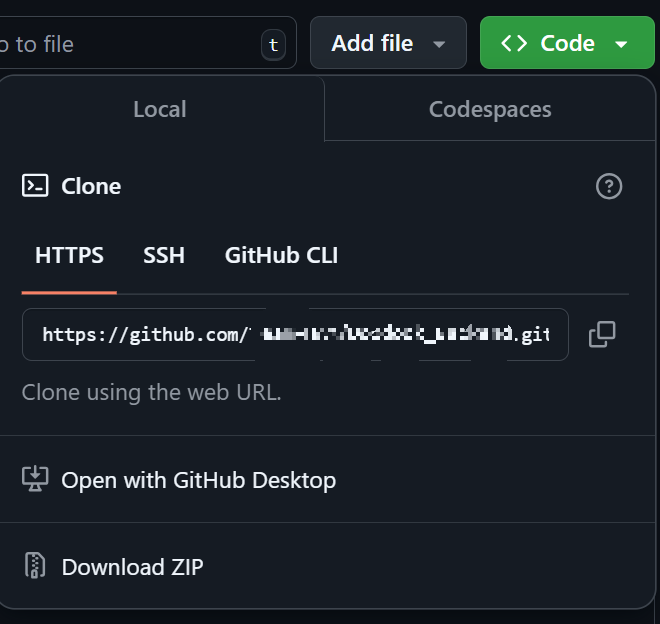Click the ZIP file icon
Screen dimensions: 660x624
click(35, 565)
